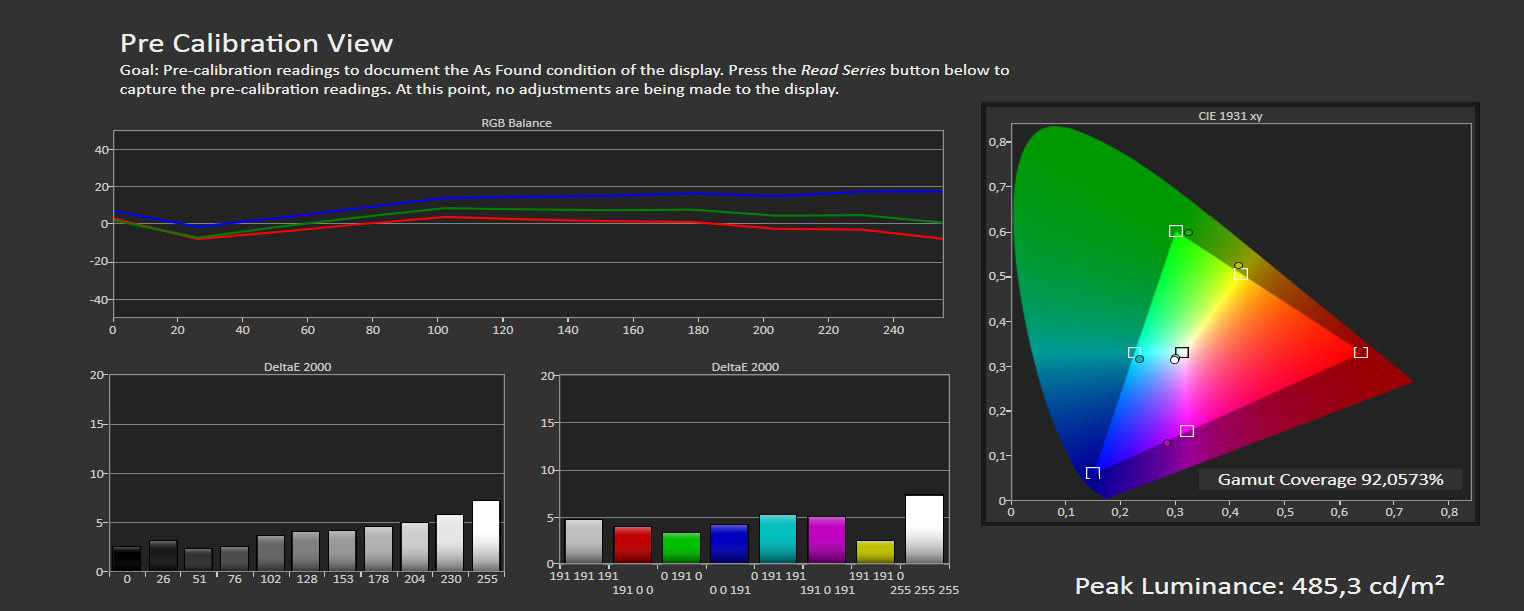
Task: Select the grayscale DeltaE bar for level 178
Action: point(378,549)
